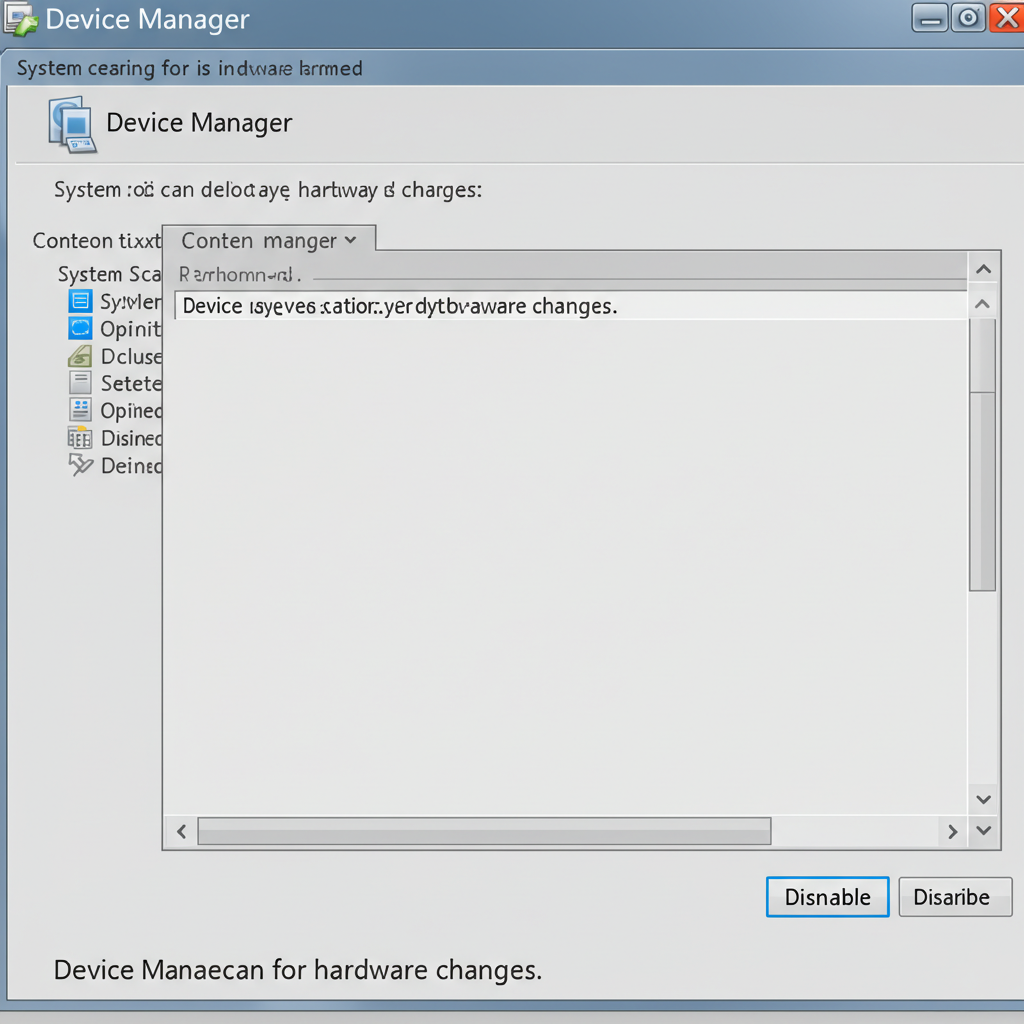Viewport: 1024px width, 1024px height.
Task: Click the Disnable button
Action: pos(827,897)
